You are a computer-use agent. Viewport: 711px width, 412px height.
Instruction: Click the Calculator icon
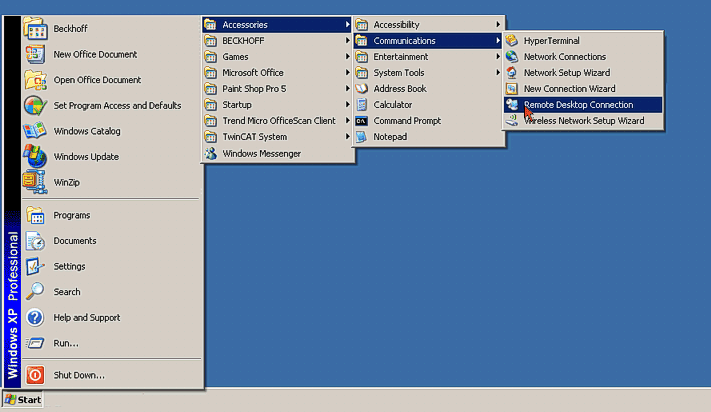pos(361,105)
